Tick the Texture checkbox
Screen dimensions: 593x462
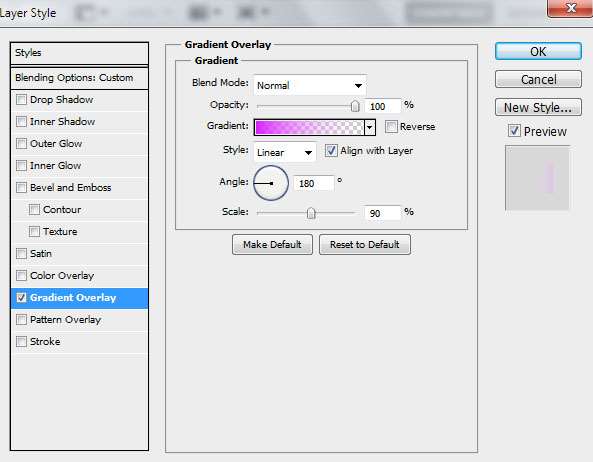coord(34,231)
